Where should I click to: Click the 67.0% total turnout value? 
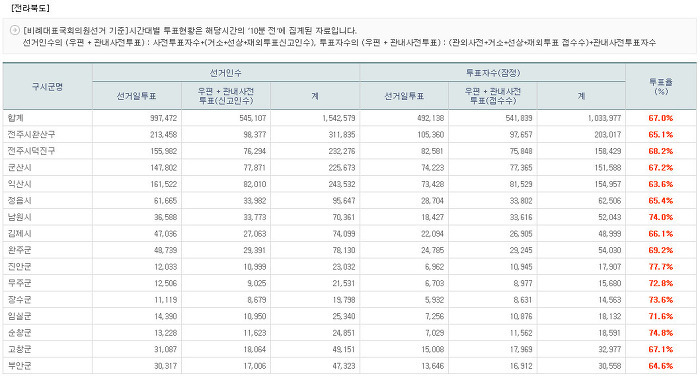coord(661,118)
